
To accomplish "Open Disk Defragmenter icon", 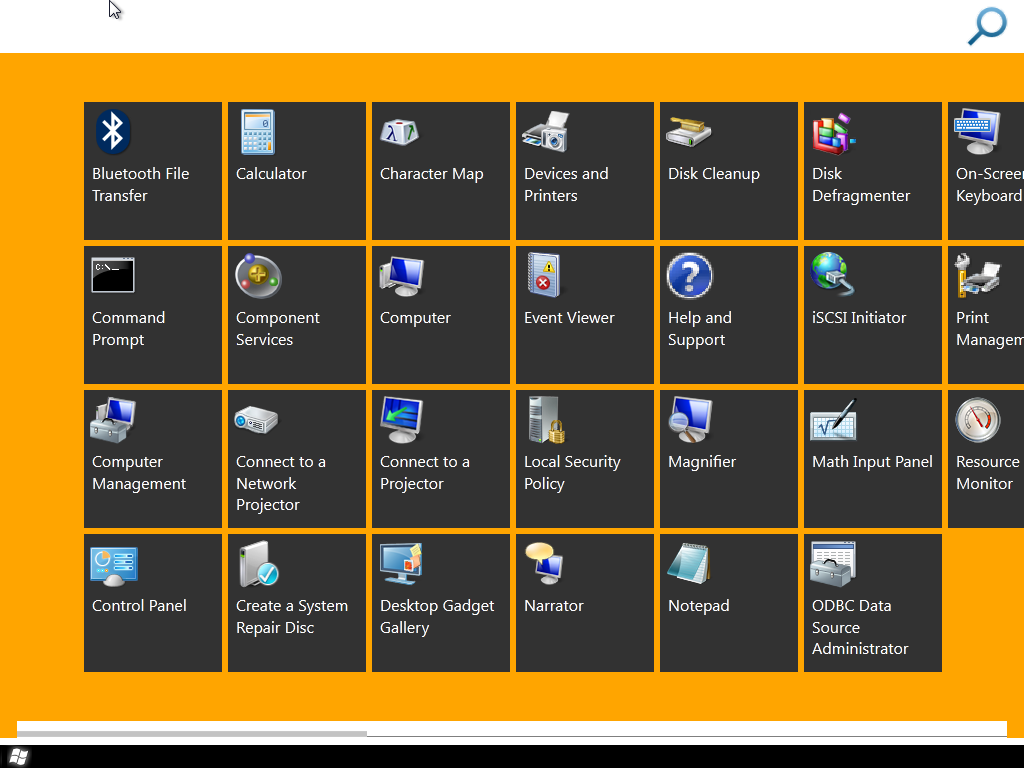I will (x=833, y=133).
